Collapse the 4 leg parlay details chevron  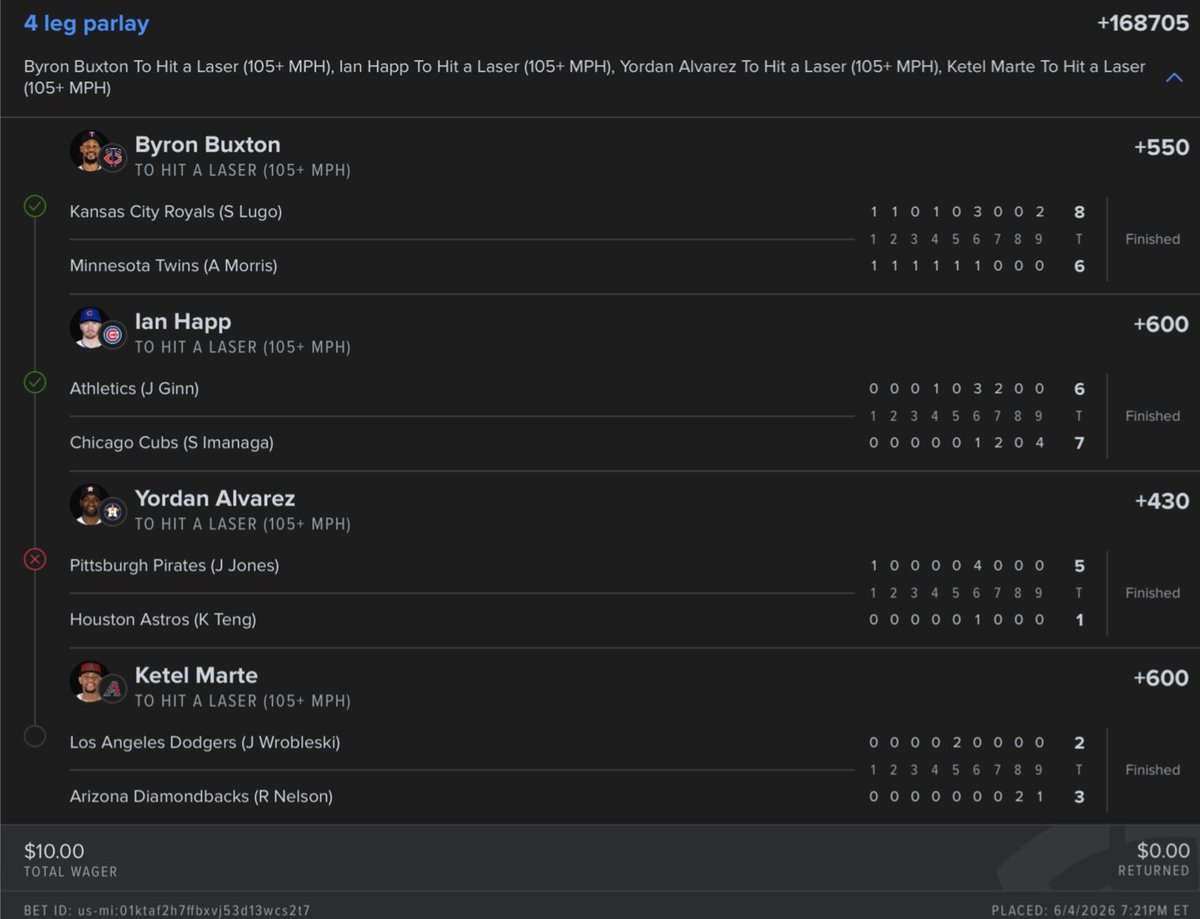tap(1174, 77)
